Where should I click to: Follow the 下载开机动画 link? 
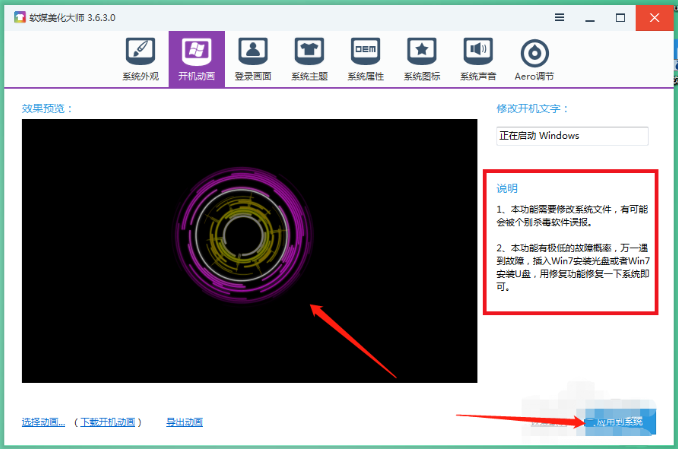(x=108, y=422)
